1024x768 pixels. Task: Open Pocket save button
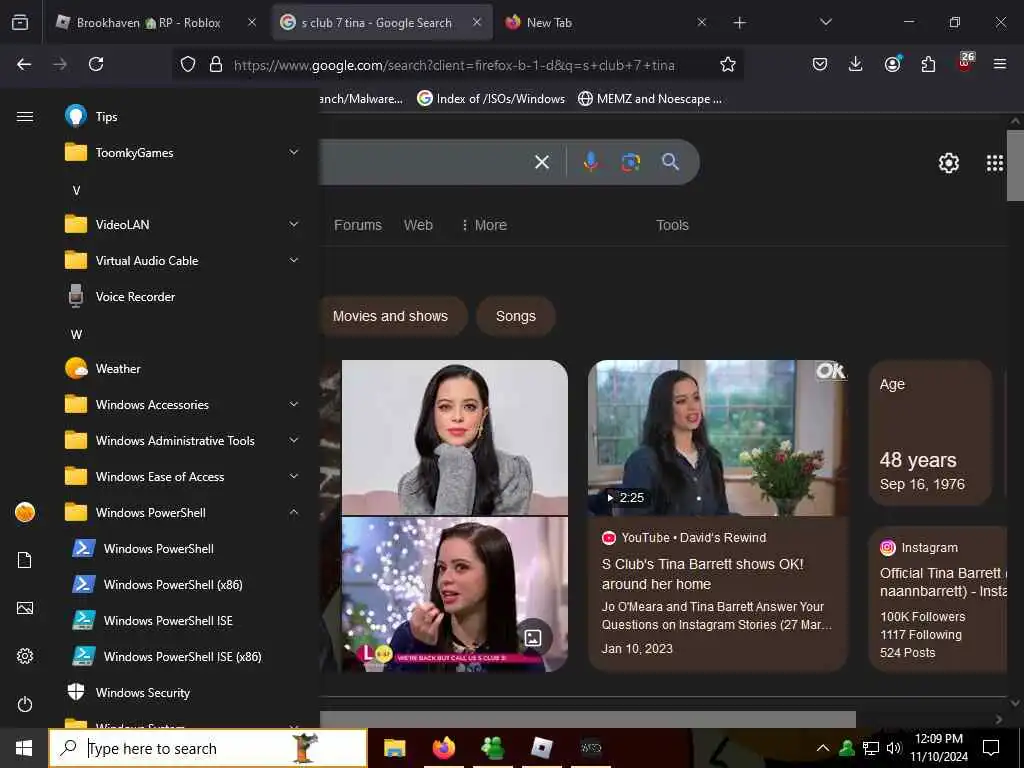coord(820,64)
